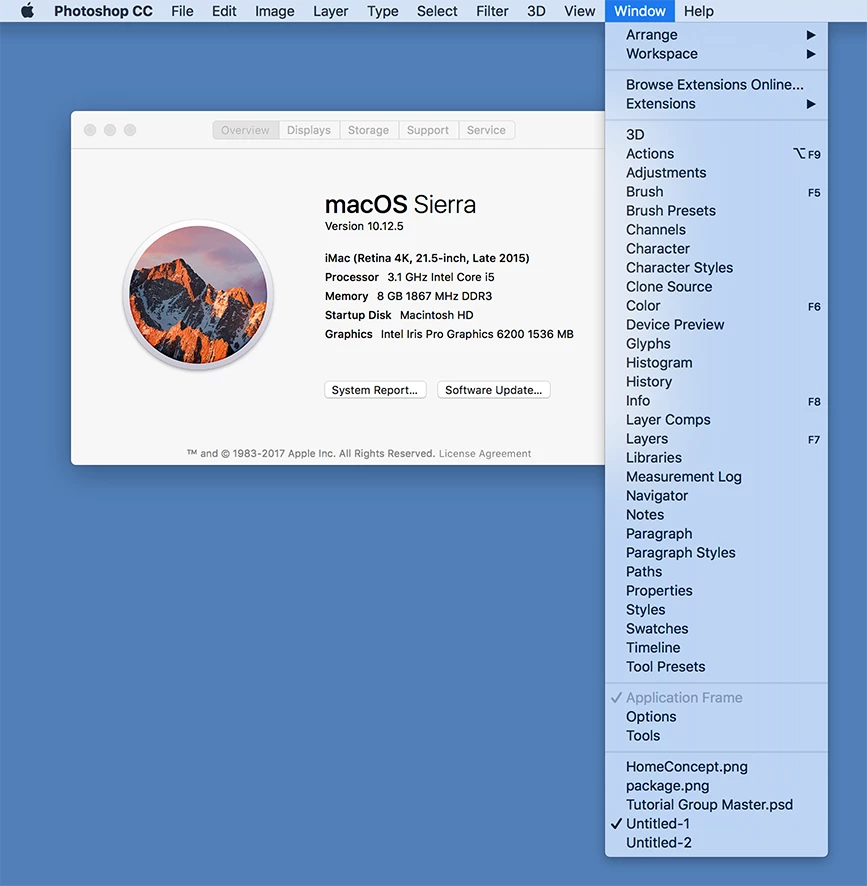
Task: Show the Swatches panel
Action: pos(716,629)
